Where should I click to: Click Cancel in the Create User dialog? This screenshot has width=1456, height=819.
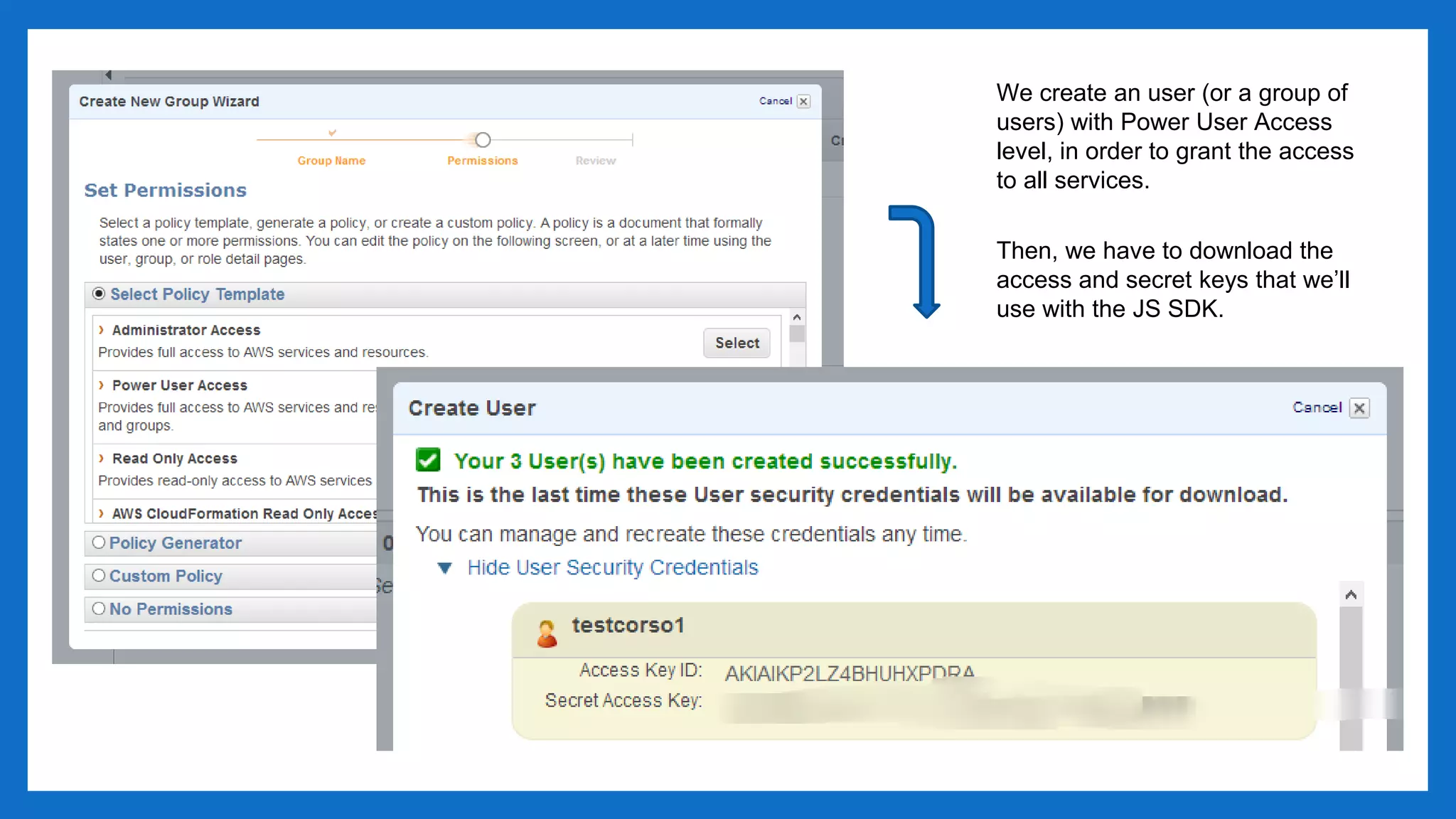pos(1317,407)
